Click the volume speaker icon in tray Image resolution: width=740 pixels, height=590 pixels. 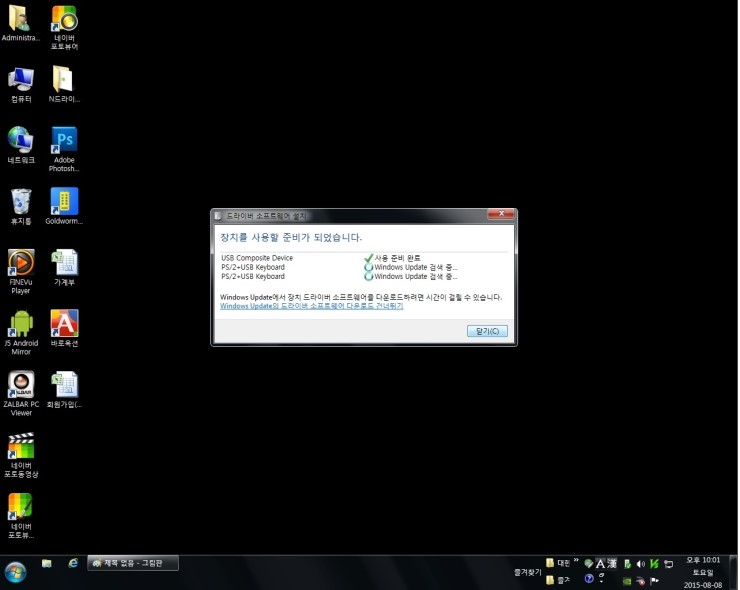click(641, 564)
